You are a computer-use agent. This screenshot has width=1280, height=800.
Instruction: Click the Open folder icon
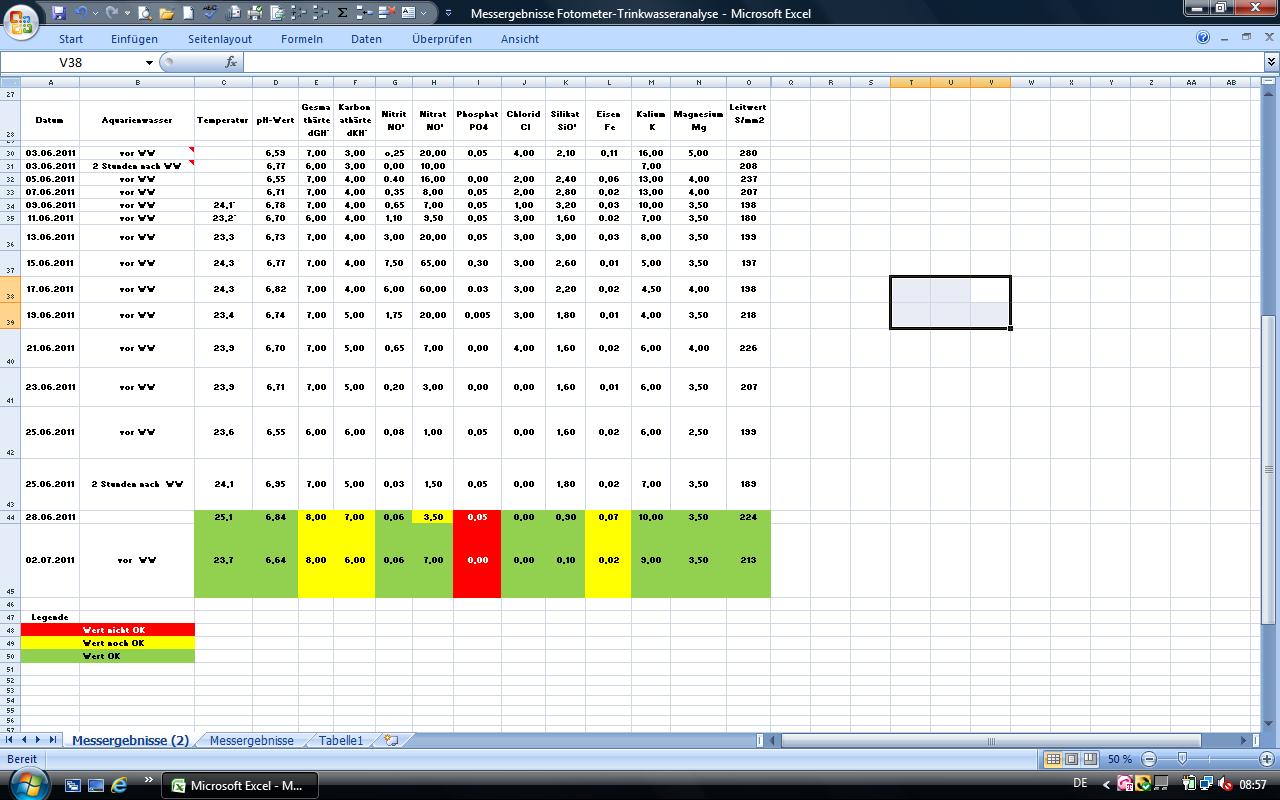point(165,13)
